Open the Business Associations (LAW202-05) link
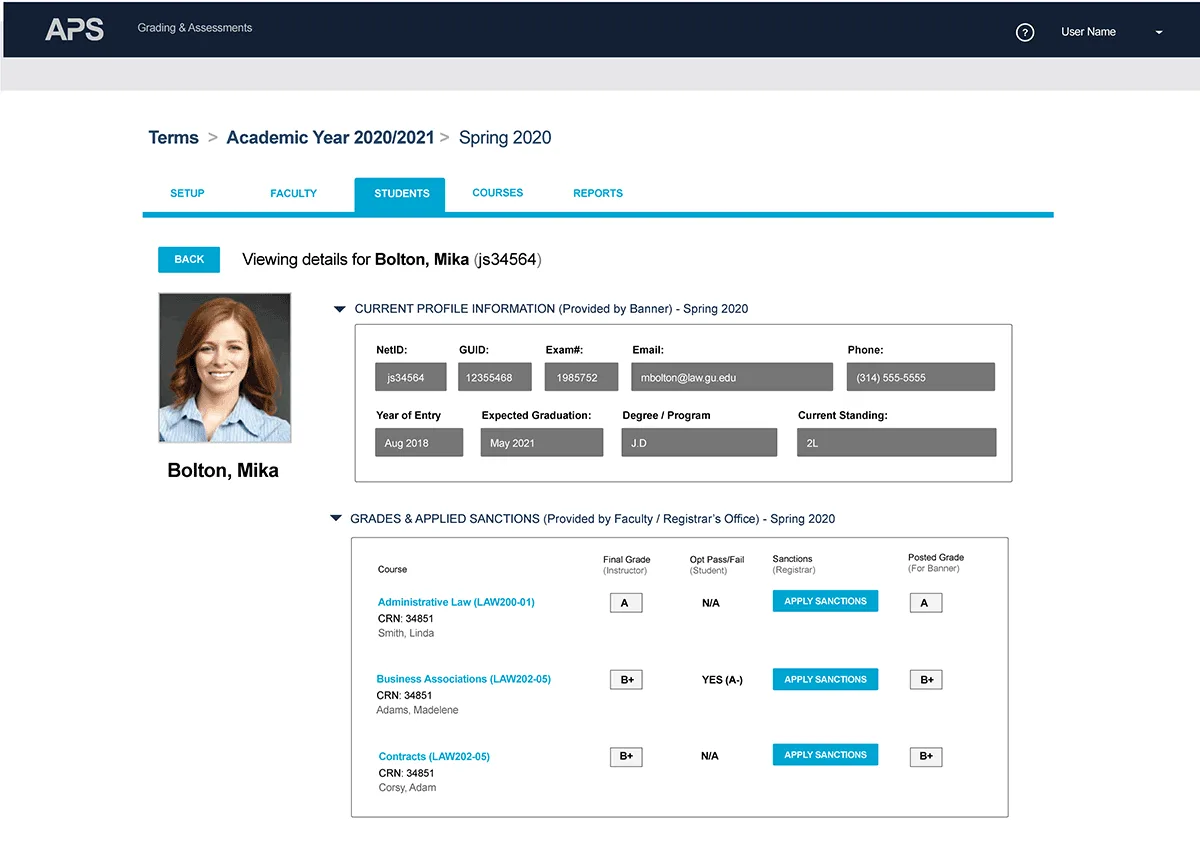Screen dimensions: 1200x856 (463, 679)
